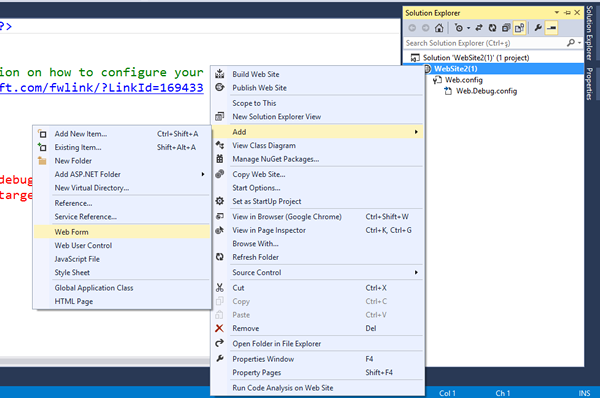
Task: Select Web.Debug.config file
Action: (486, 91)
